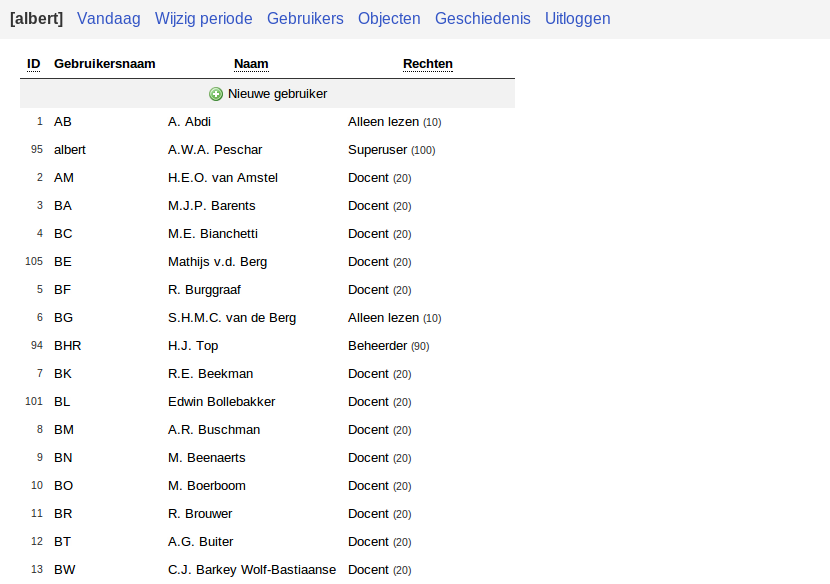The width and height of the screenshot is (830, 584).
Task: Click Uitloggen to log out
Action: click(578, 19)
